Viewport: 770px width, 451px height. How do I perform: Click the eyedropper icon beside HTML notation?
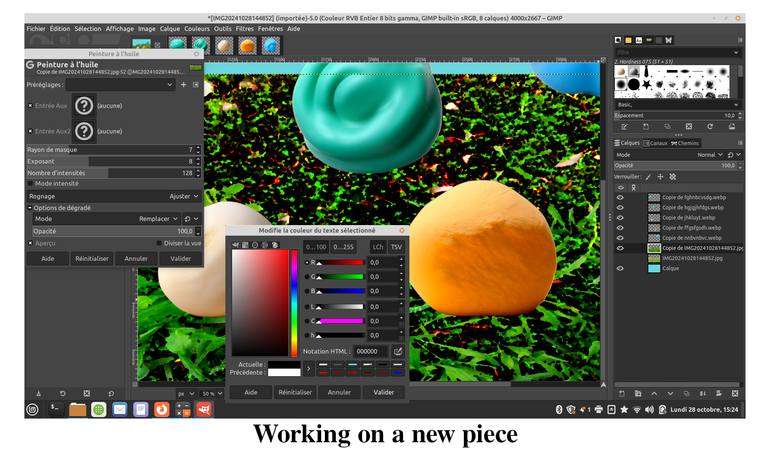point(398,351)
